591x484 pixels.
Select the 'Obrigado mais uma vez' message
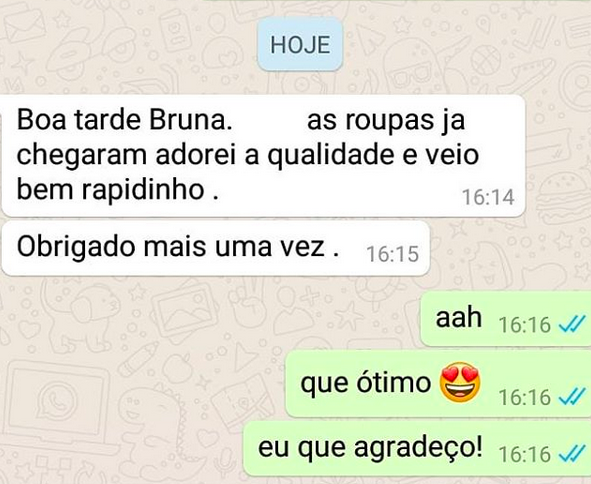point(216,248)
